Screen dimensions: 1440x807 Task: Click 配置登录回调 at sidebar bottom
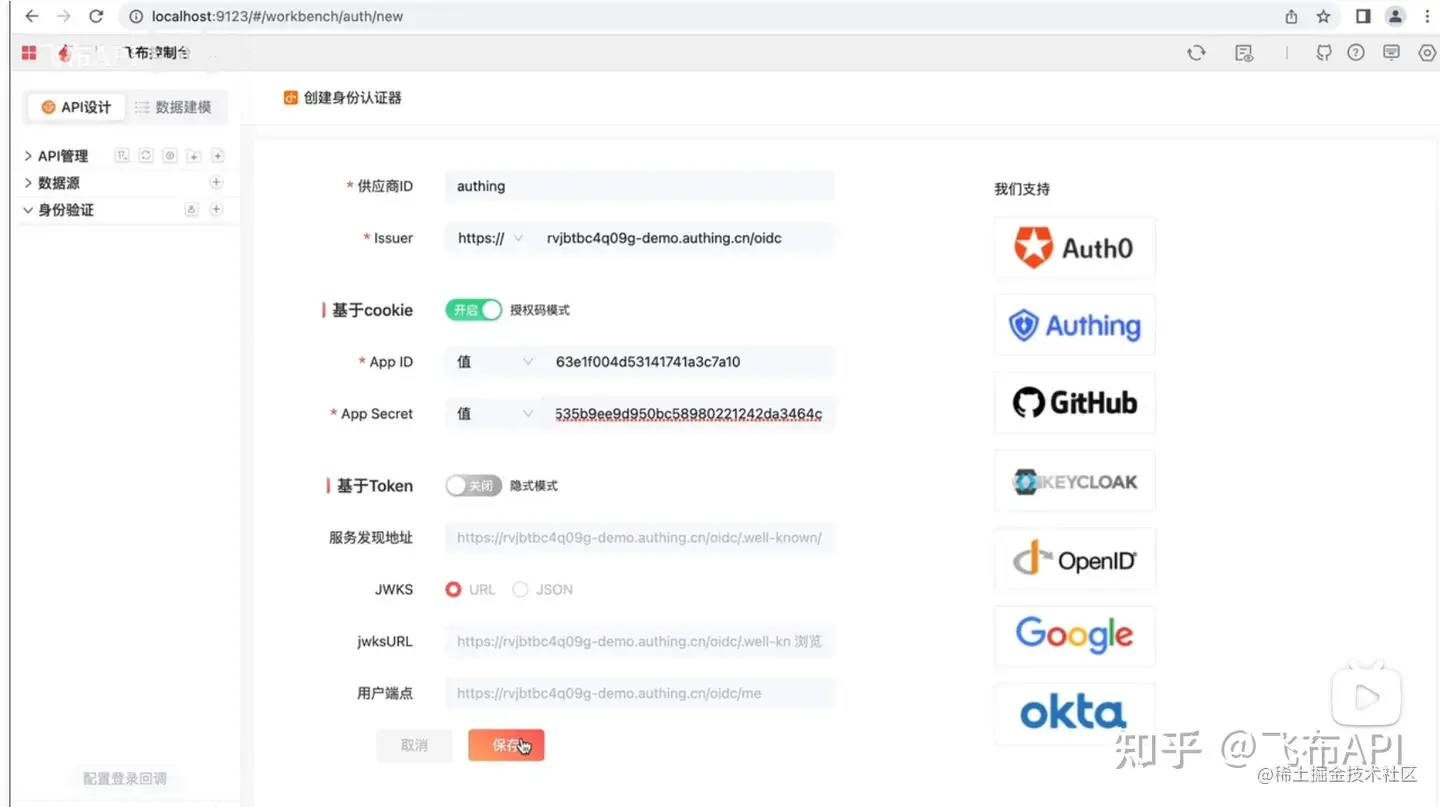pyautogui.click(x=125, y=778)
